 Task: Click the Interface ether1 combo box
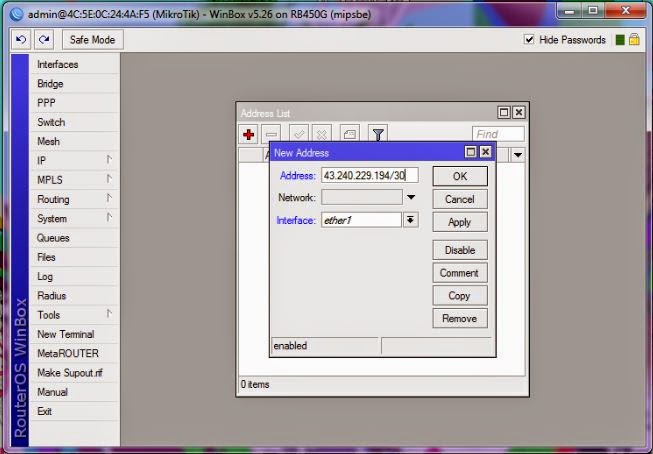tap(361, 220)
